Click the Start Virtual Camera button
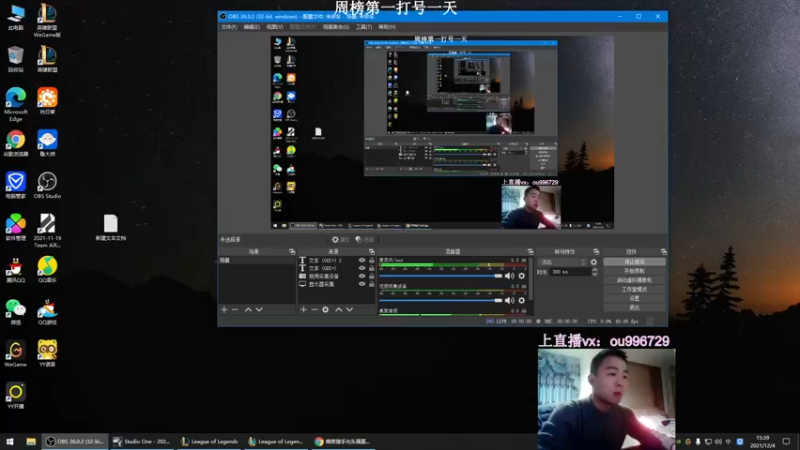The height and width of the screenshot is (450, 800). tap(634, 280)
